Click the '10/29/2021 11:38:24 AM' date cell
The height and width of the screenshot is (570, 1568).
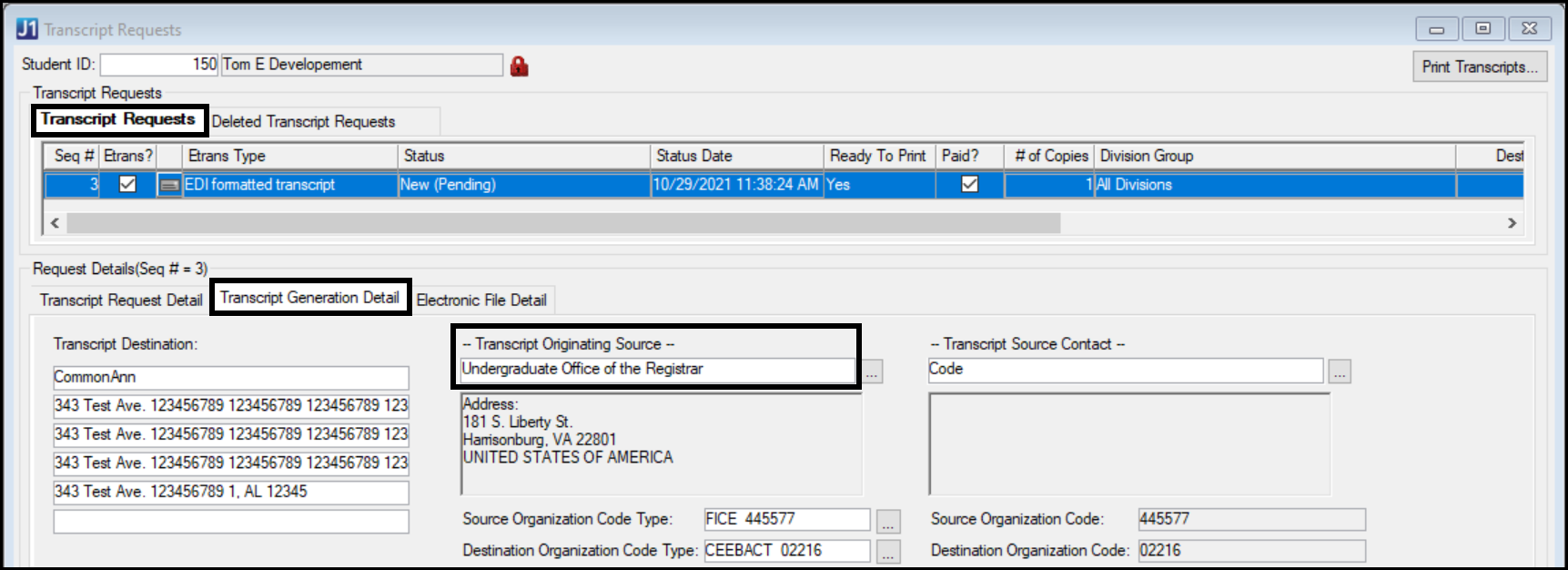(737, 185)
